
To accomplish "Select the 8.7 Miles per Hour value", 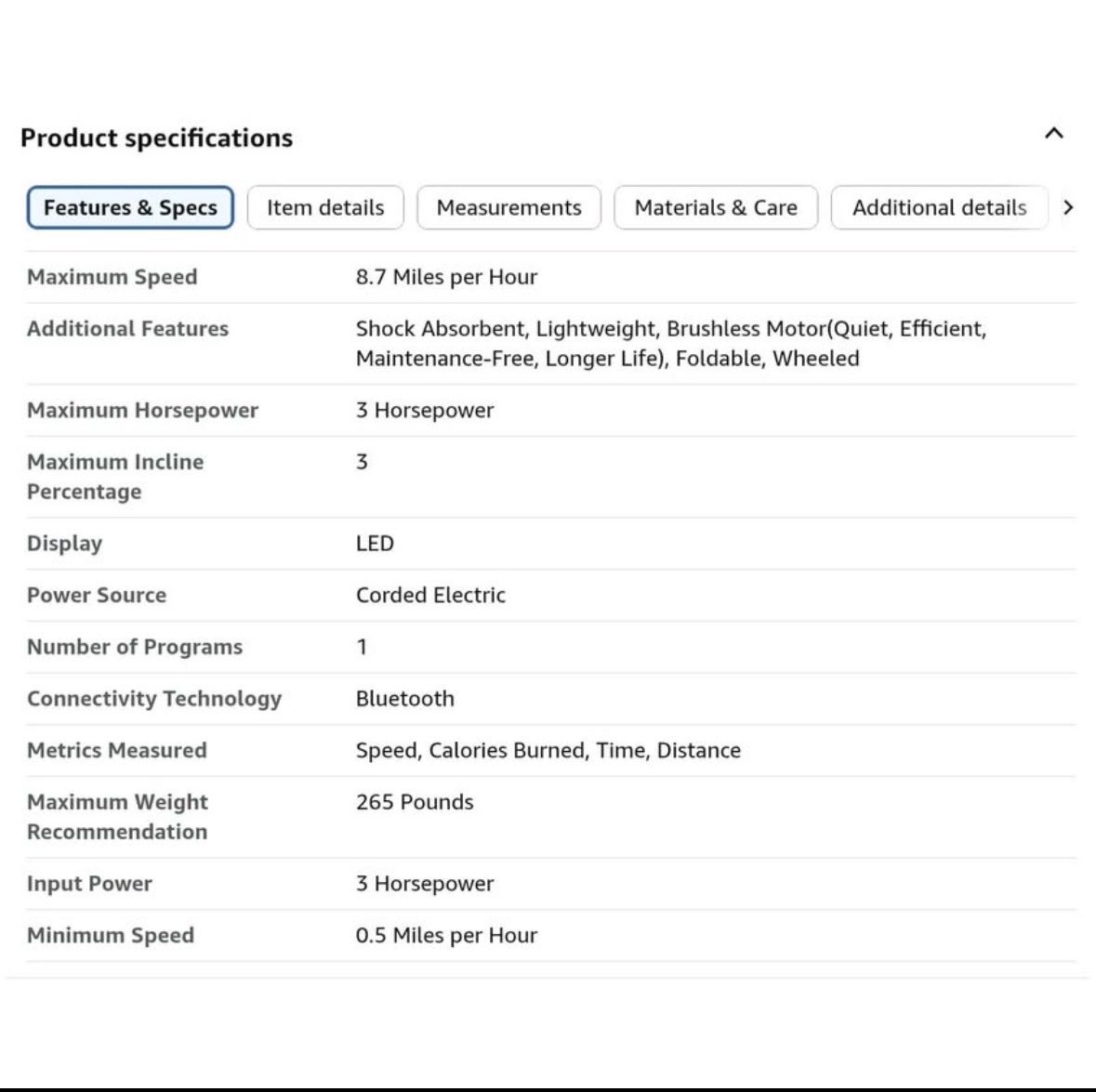I will click(446, 277).
